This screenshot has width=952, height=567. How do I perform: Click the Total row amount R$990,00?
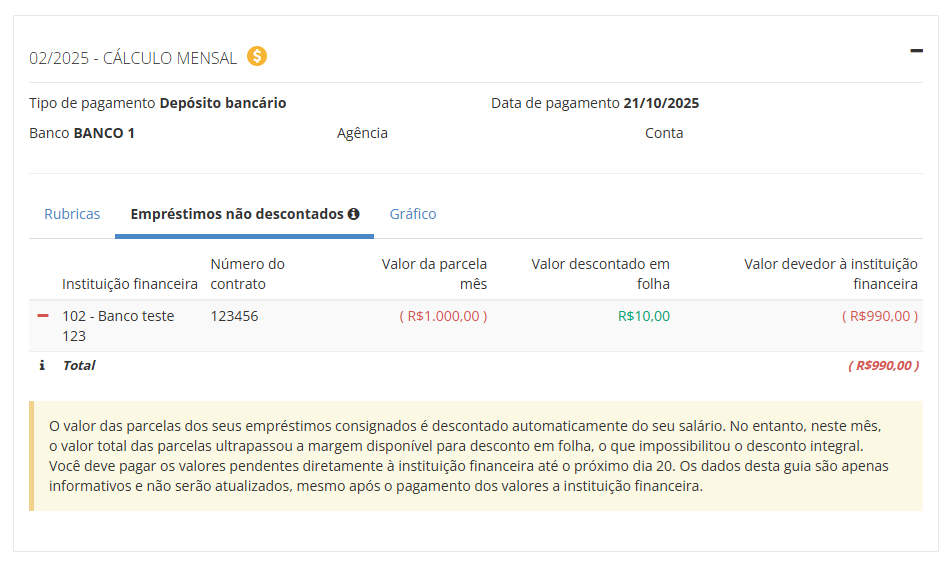point(882,366)
